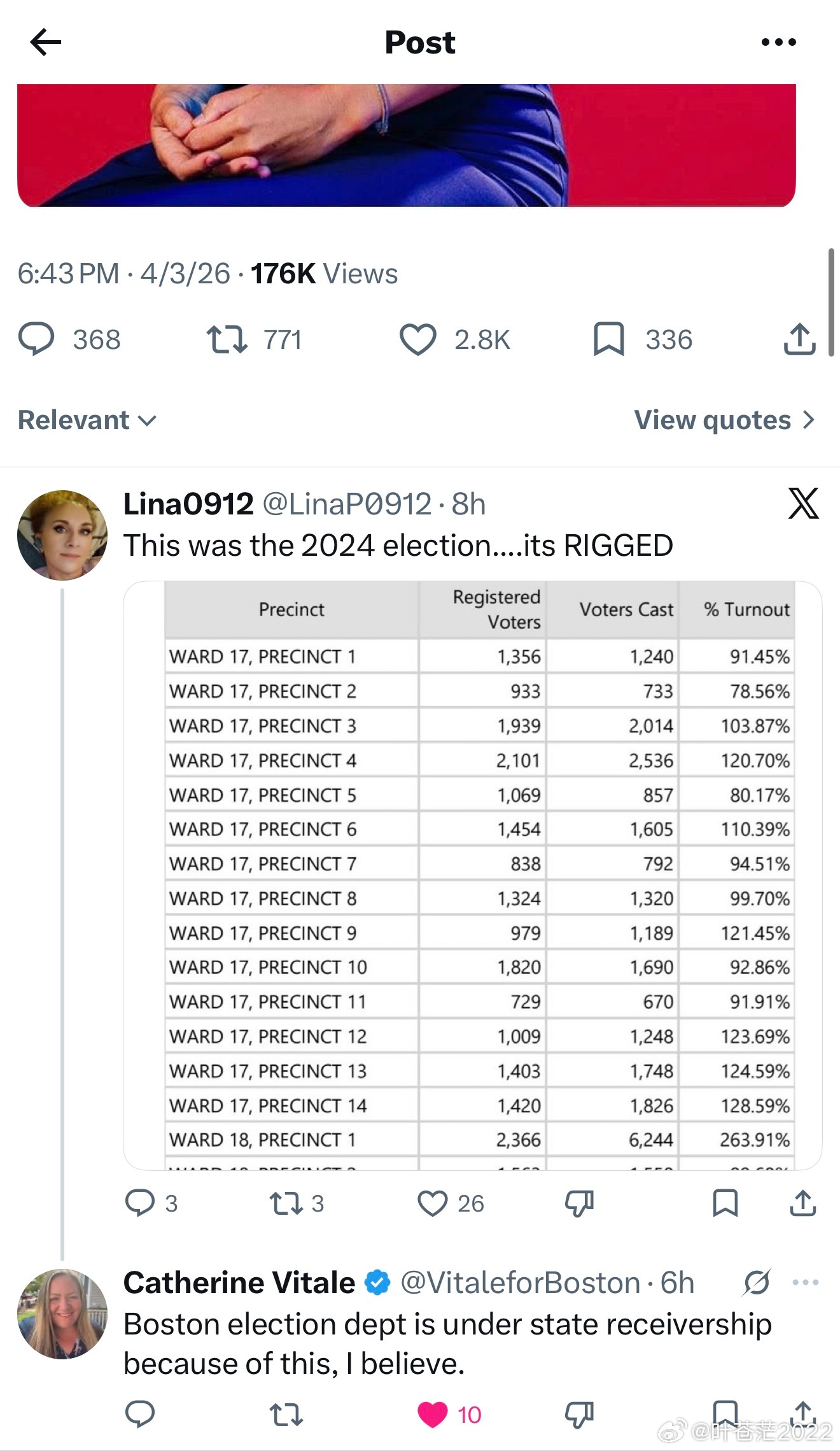Bookmark the main post with 336 bookmarks
Image resolution: width=840 pixels, height=1451 pixels.
(608, 339)
